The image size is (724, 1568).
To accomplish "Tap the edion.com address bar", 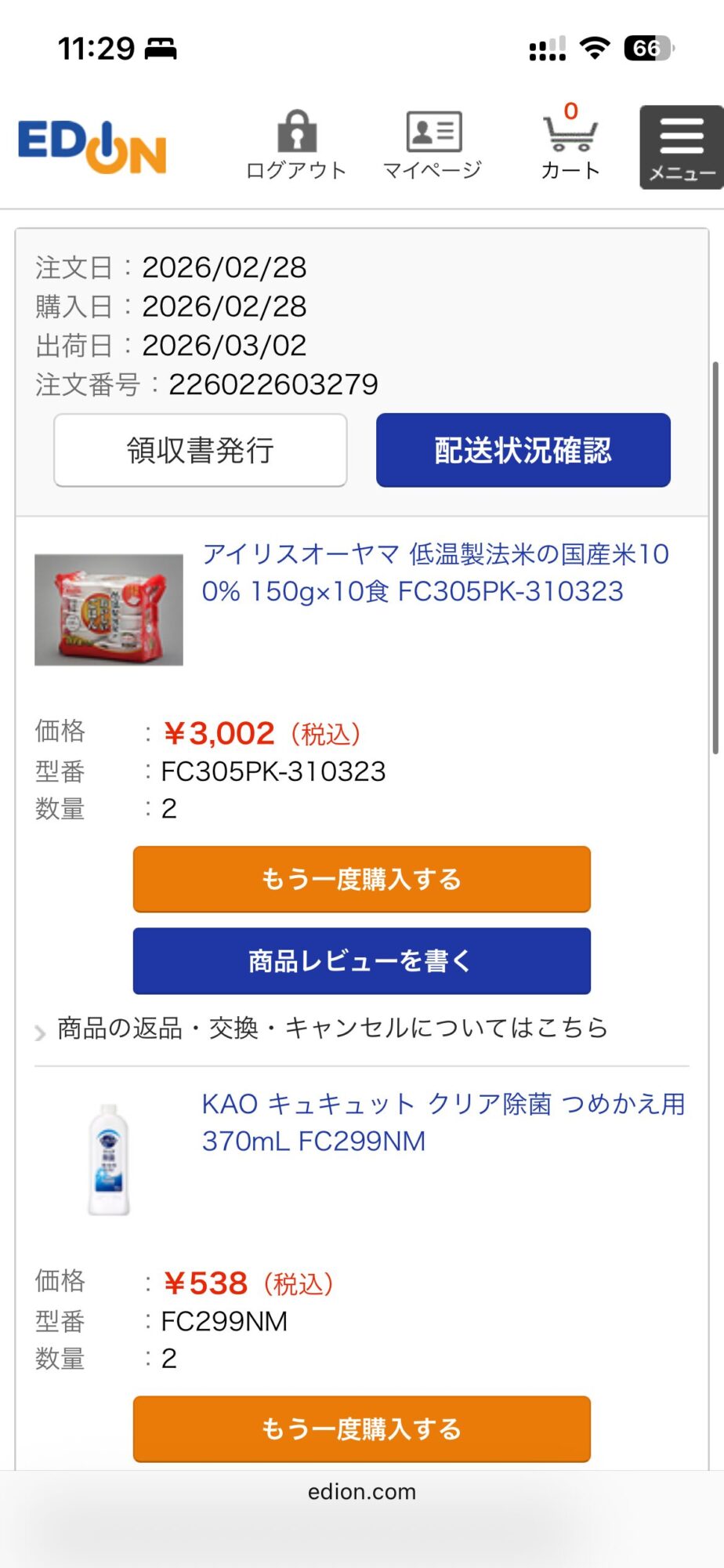I will coord(361,1492).
